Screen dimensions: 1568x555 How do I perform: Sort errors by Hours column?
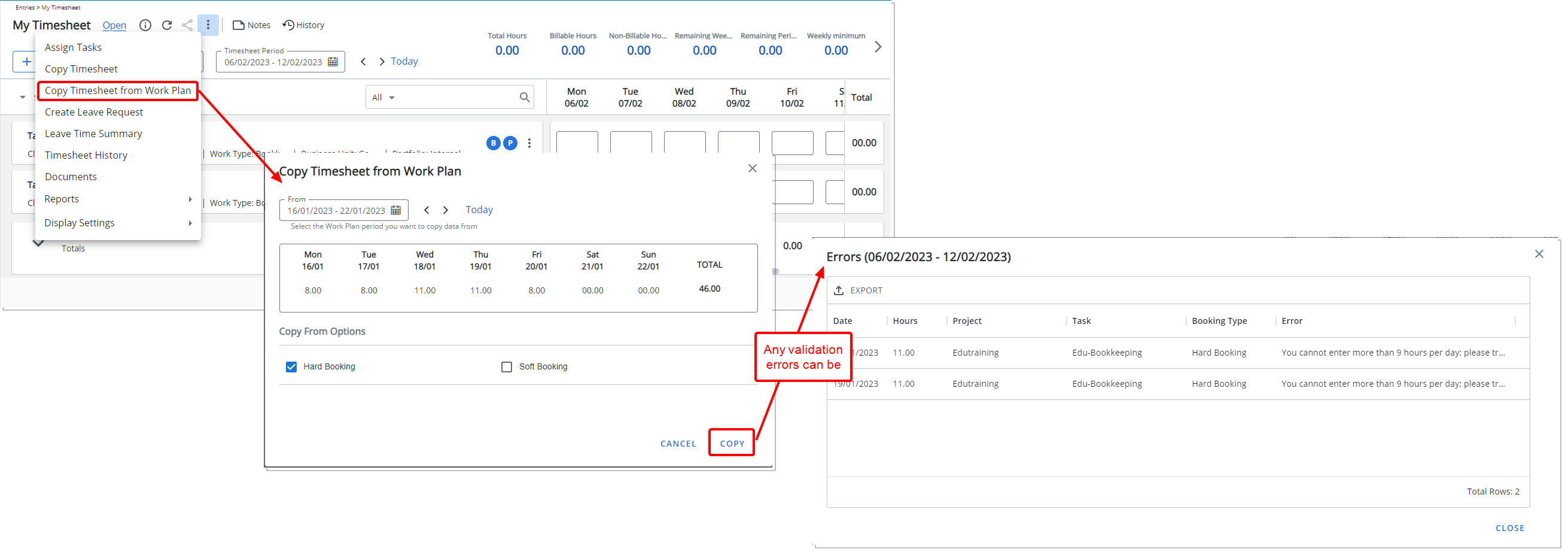905,321
